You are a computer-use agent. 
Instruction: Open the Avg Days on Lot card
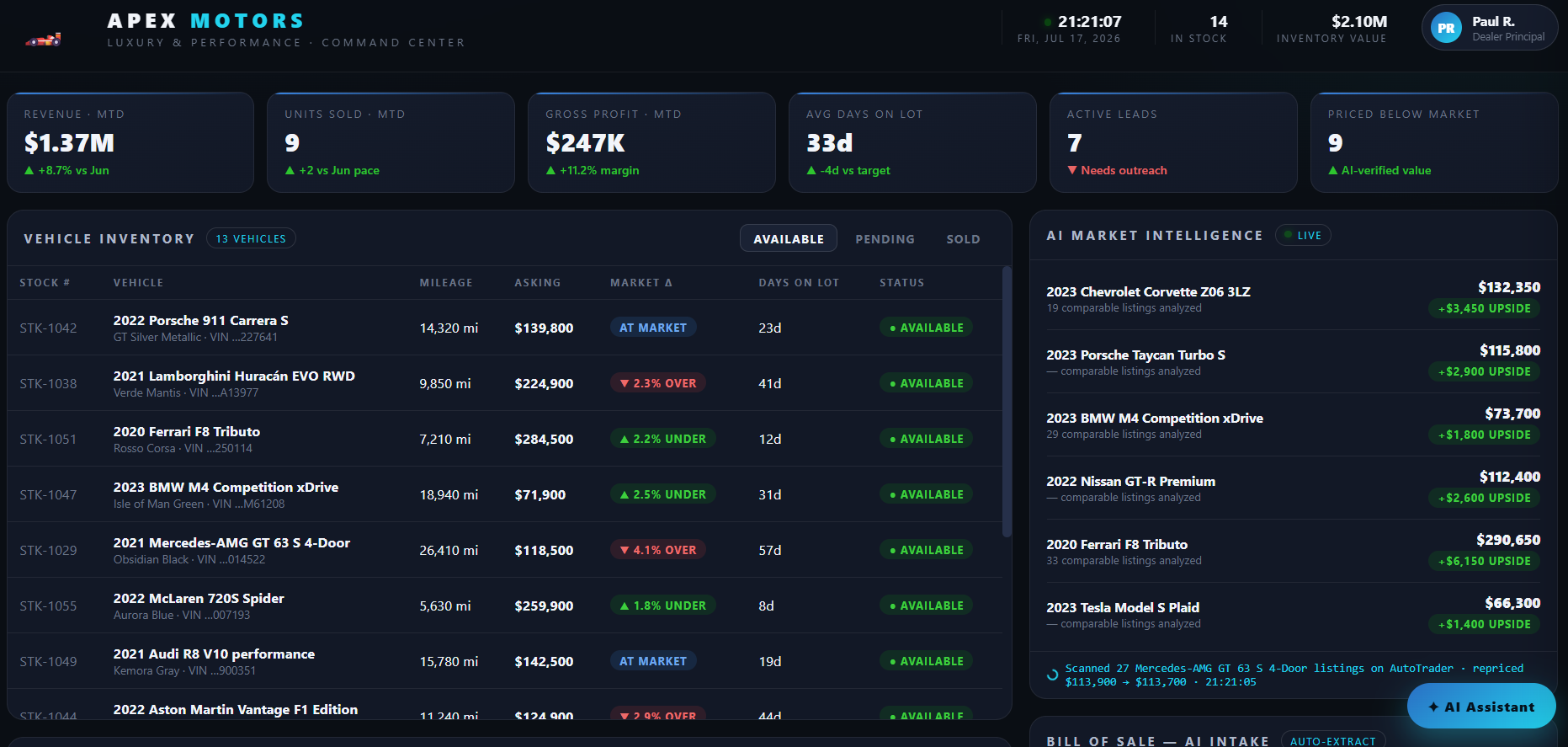click(912, 142)
